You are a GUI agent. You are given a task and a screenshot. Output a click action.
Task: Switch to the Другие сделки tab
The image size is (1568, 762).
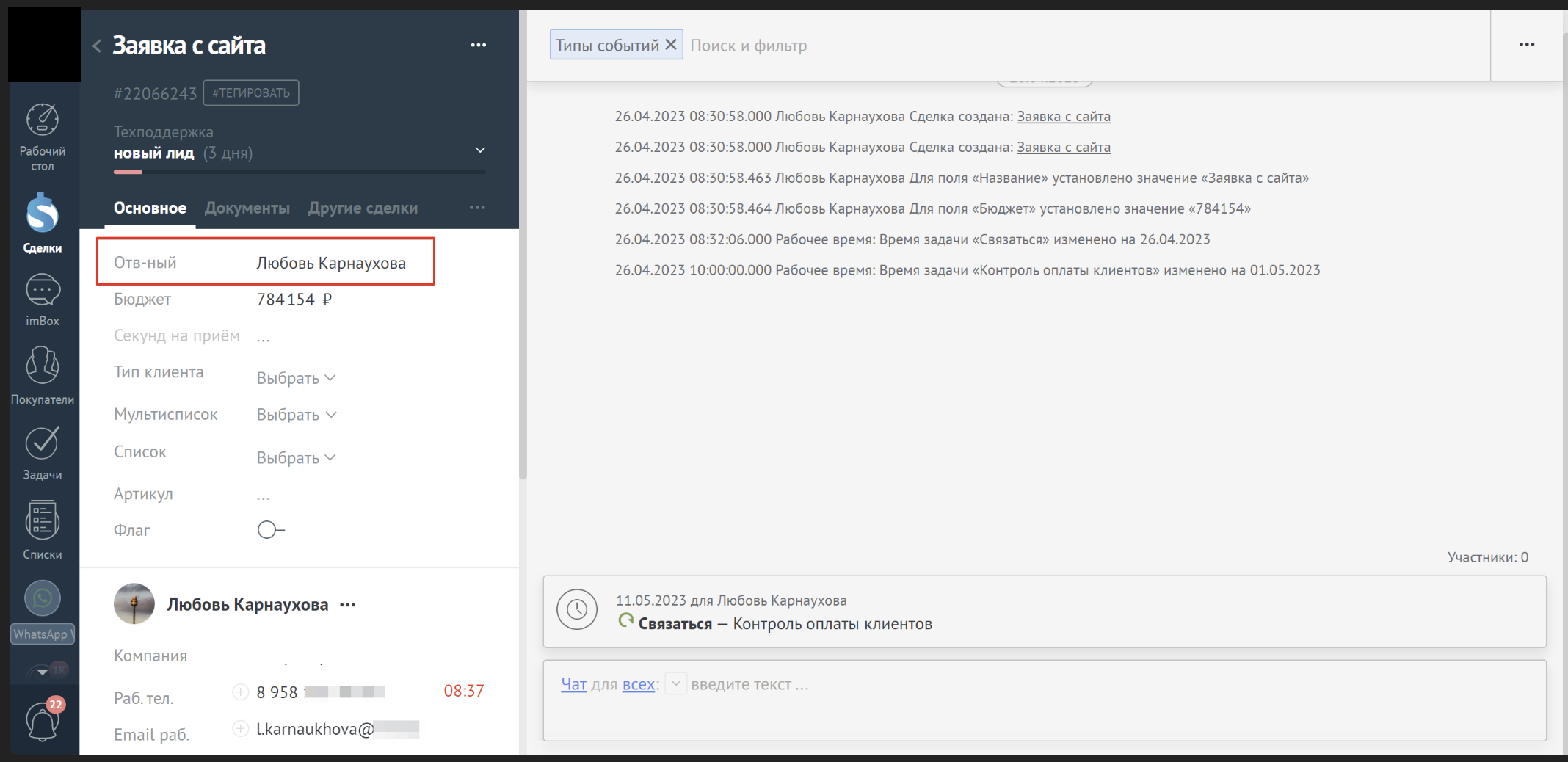363,208
